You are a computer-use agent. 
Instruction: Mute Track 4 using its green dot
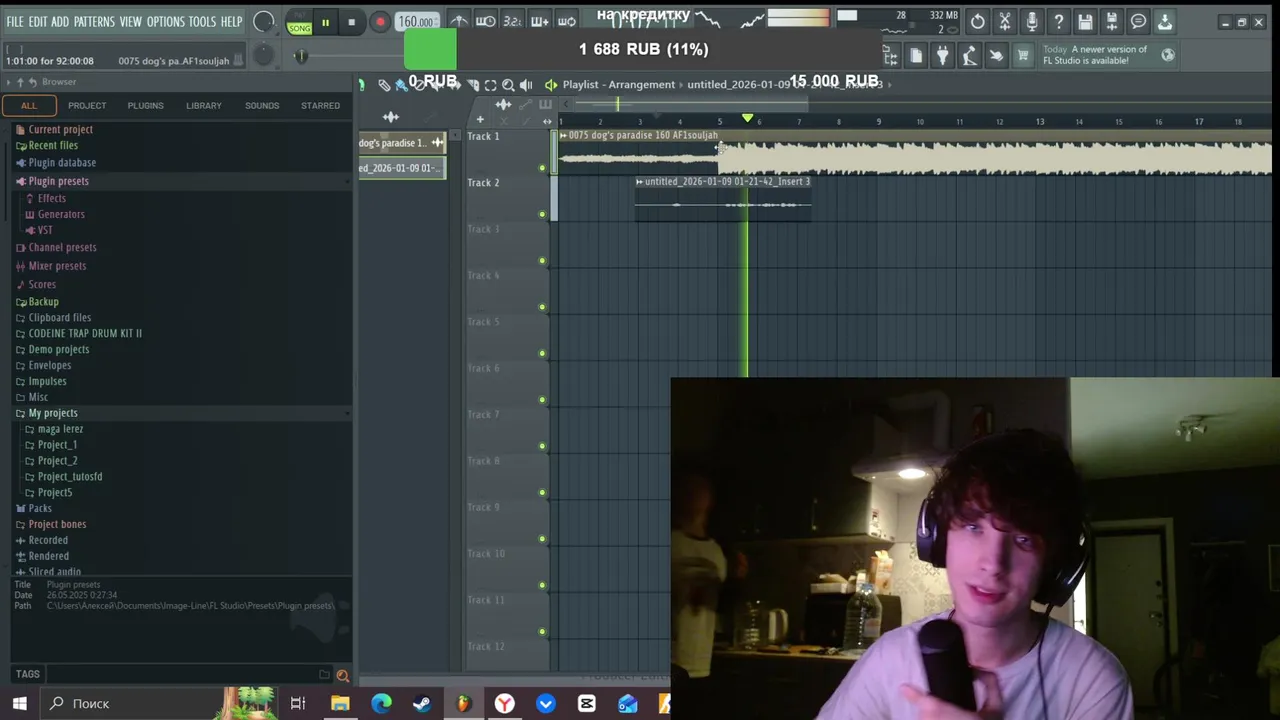coord(542,307)
